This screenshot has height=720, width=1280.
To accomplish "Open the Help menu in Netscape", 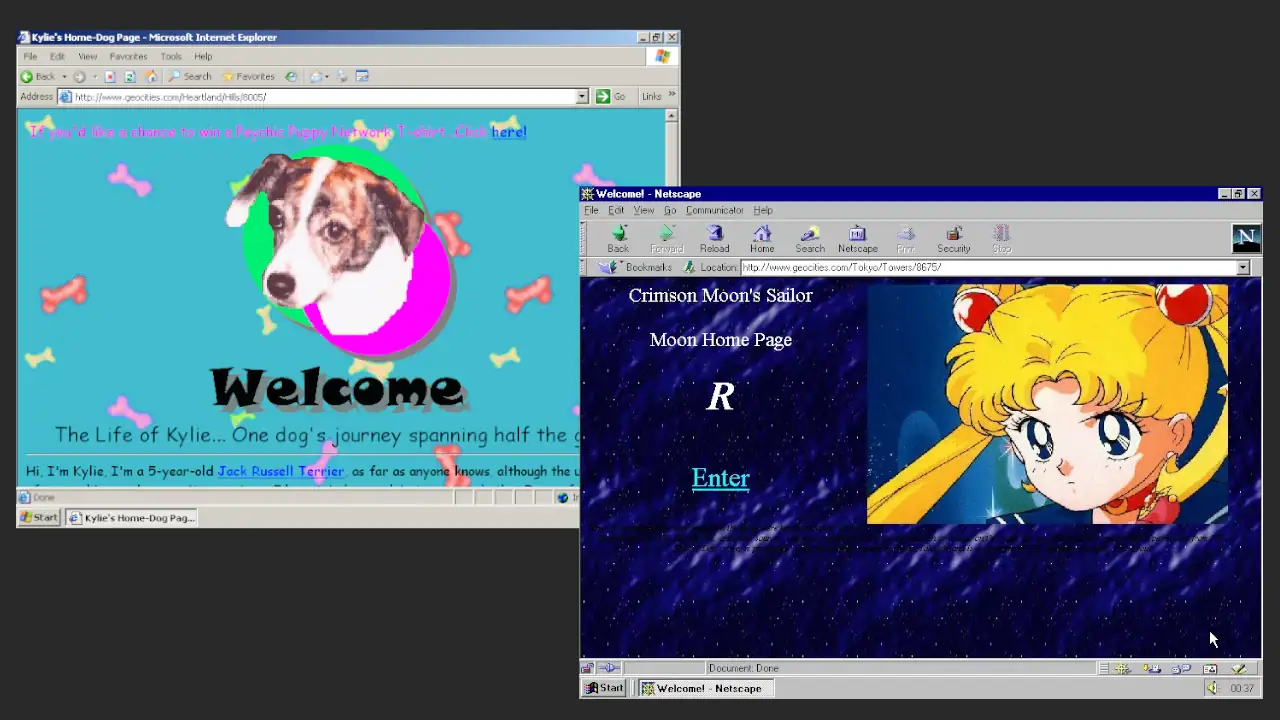I will coord(763,210).
